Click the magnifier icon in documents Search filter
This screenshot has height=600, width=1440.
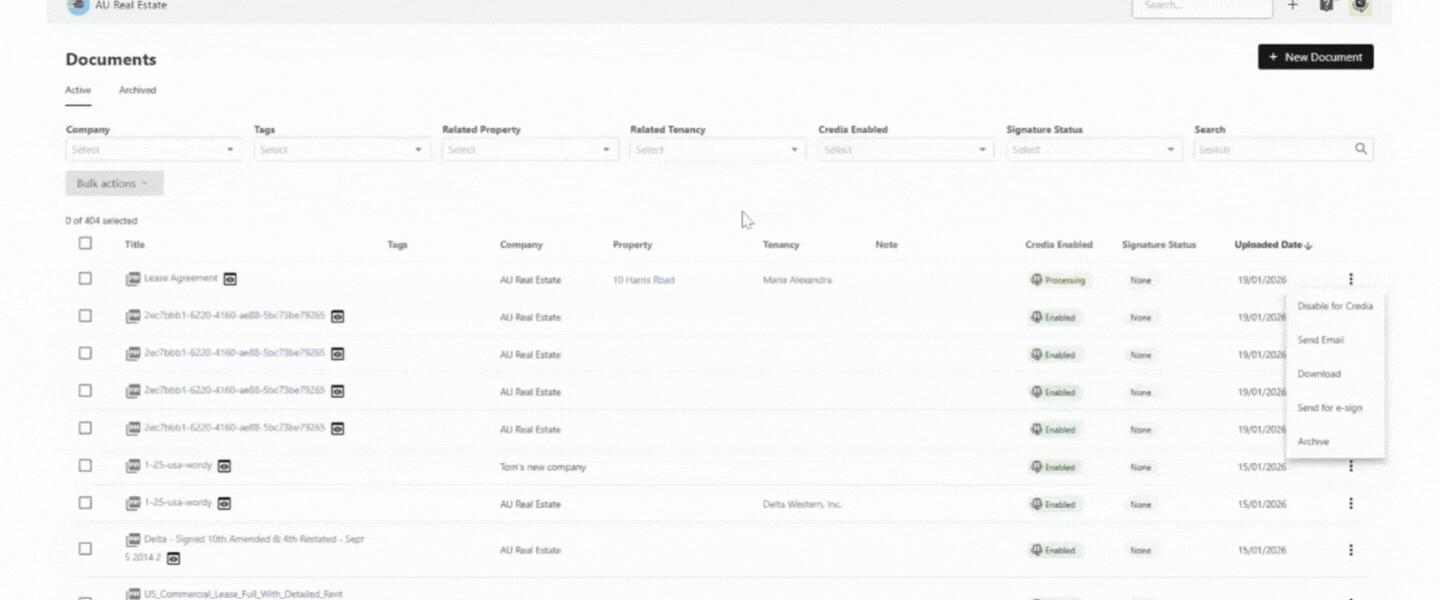tap(1360, 149)
